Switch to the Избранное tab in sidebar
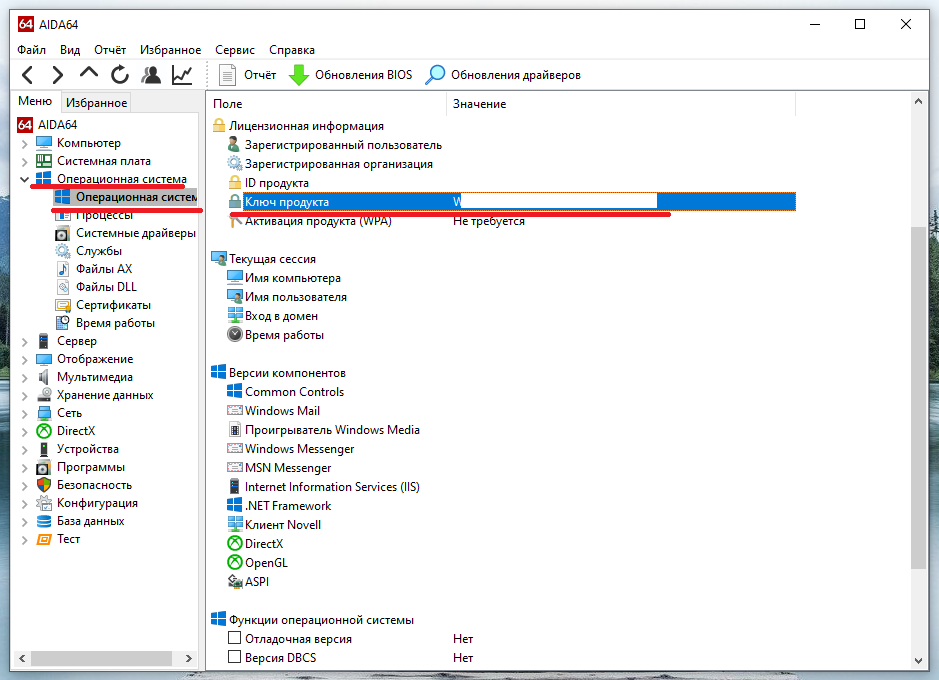Image resolution: width=939 pixels, height=680 pixels. 96,103
